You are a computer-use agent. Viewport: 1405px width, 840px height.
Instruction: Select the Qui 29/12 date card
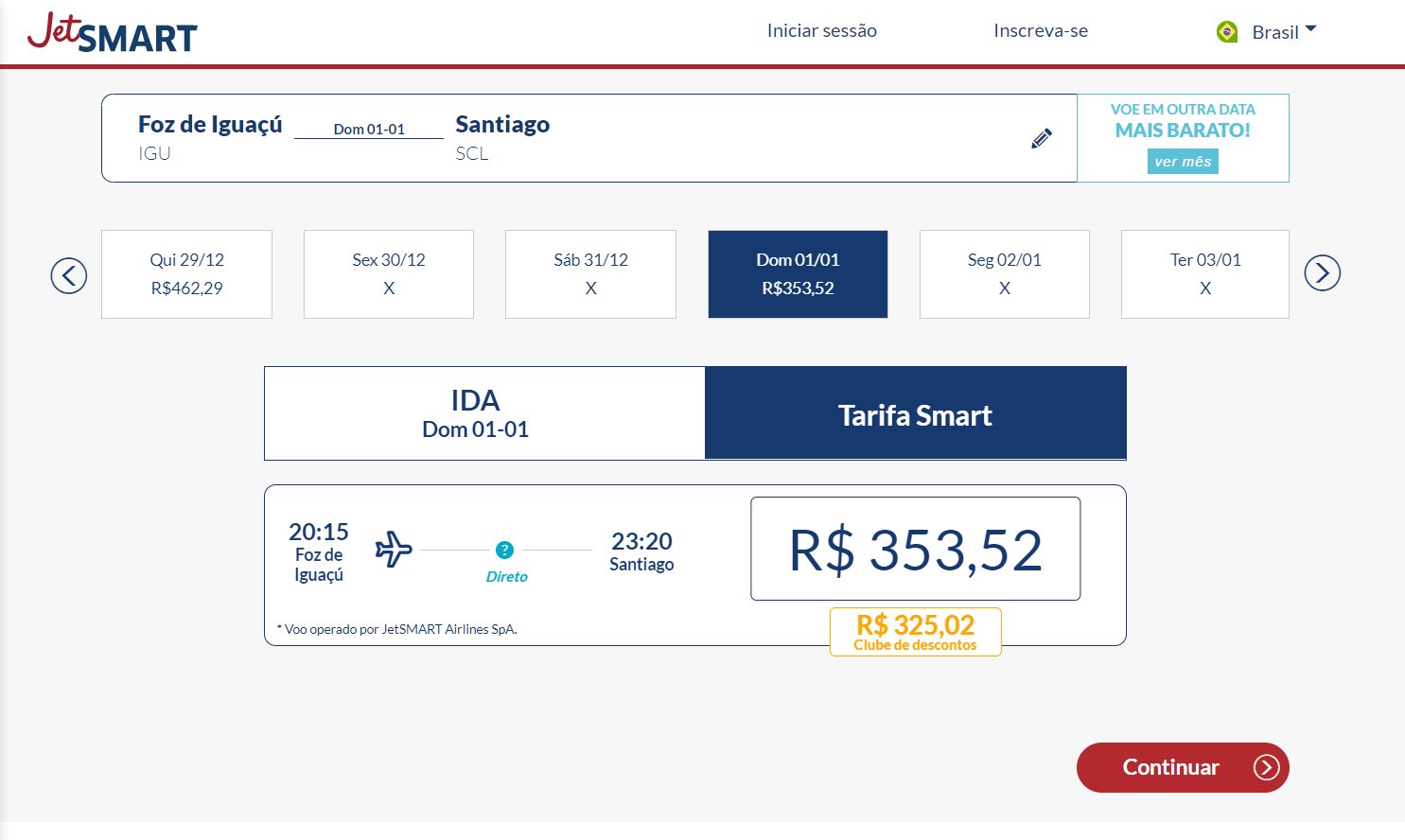[186, 274]
